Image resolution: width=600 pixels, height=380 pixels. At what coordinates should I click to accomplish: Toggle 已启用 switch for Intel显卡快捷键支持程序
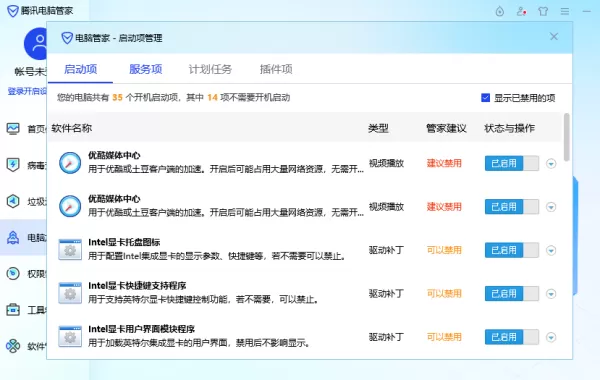(x=512, y=294)
